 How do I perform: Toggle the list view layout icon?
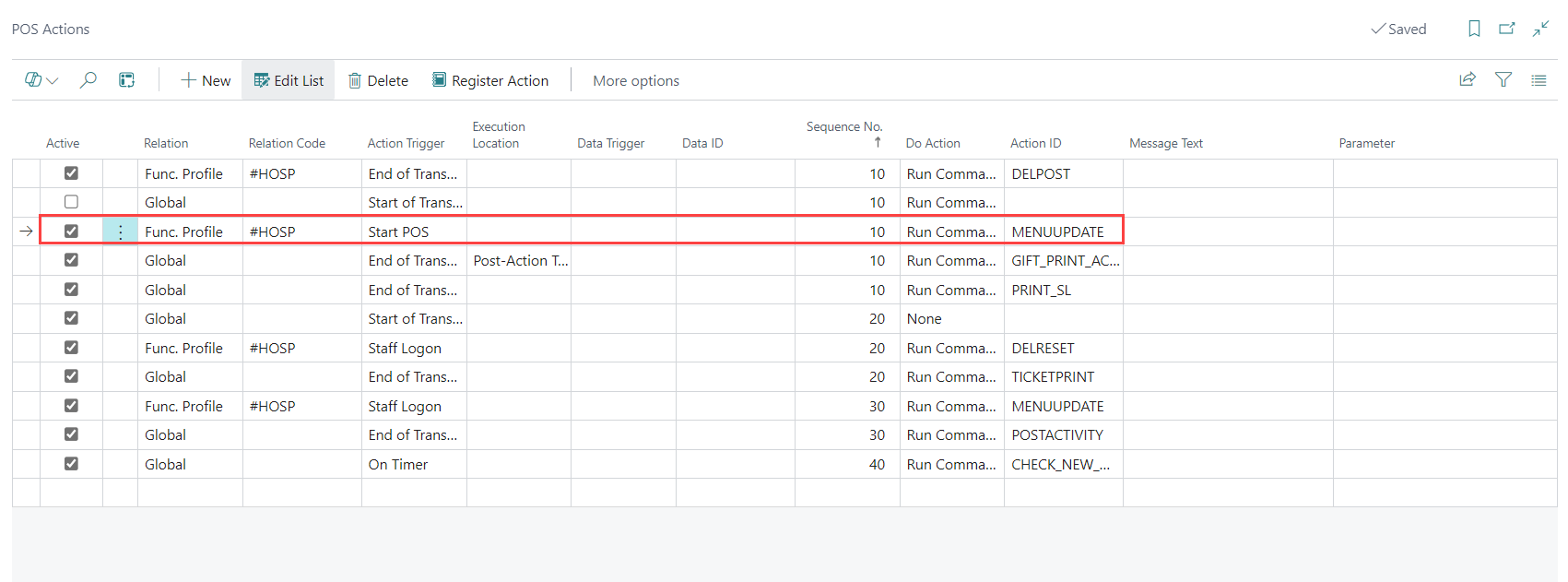pyautogui.click(x=1539, y=80)
